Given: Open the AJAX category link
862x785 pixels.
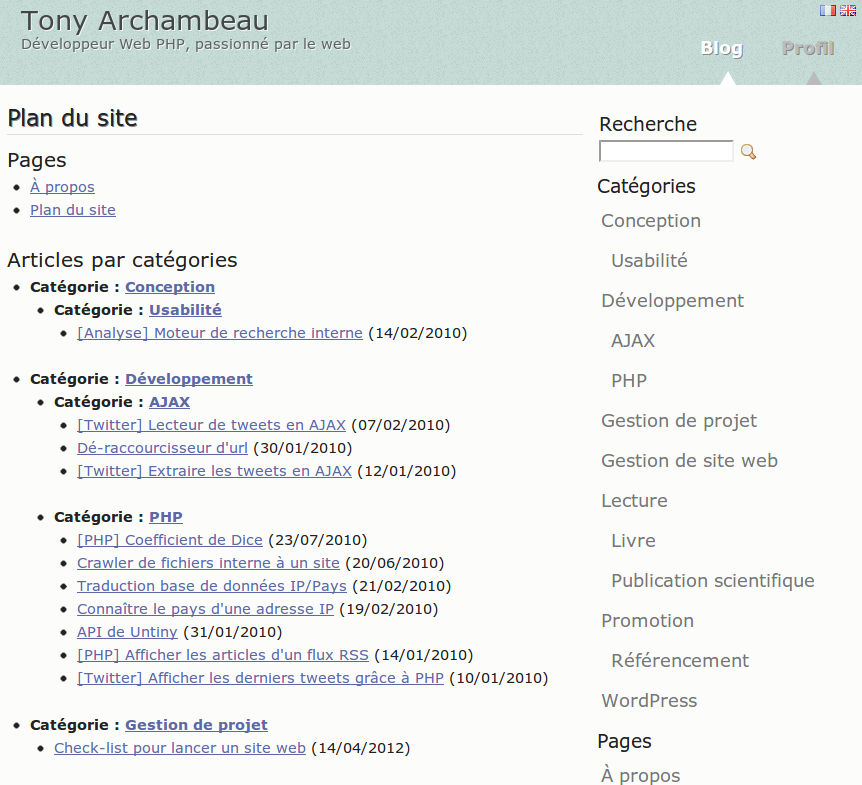Looking at the screenshot, I should (x=169, y=402).
